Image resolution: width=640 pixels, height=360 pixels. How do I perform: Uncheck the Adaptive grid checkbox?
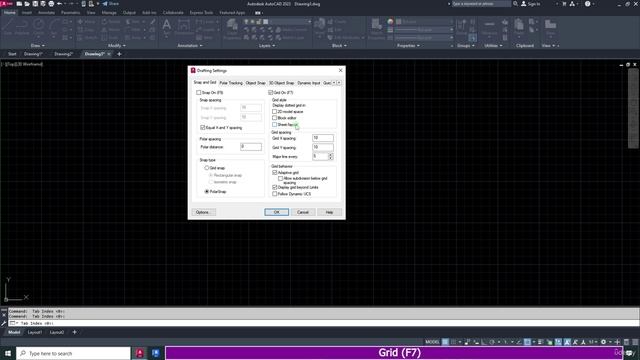click(275, 173)
